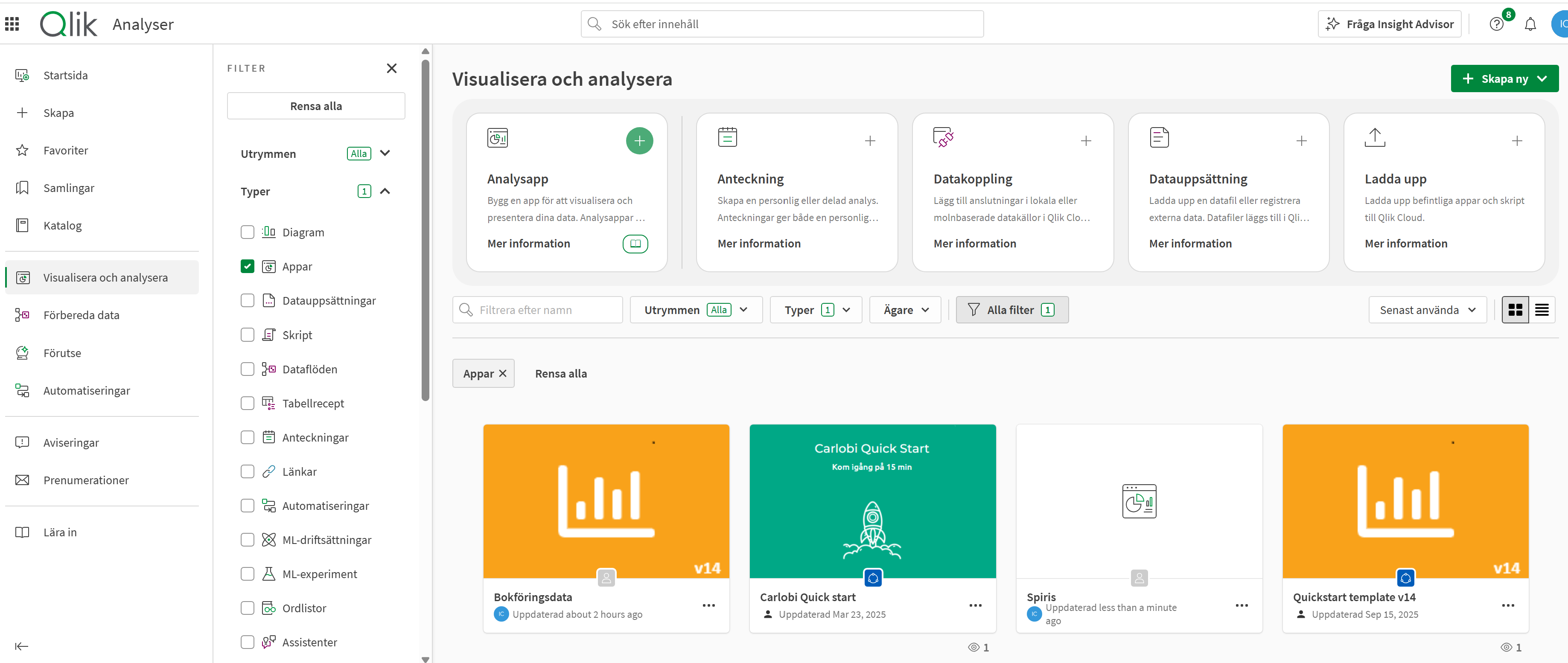Click the notifications bell icon

(1530, 24)
